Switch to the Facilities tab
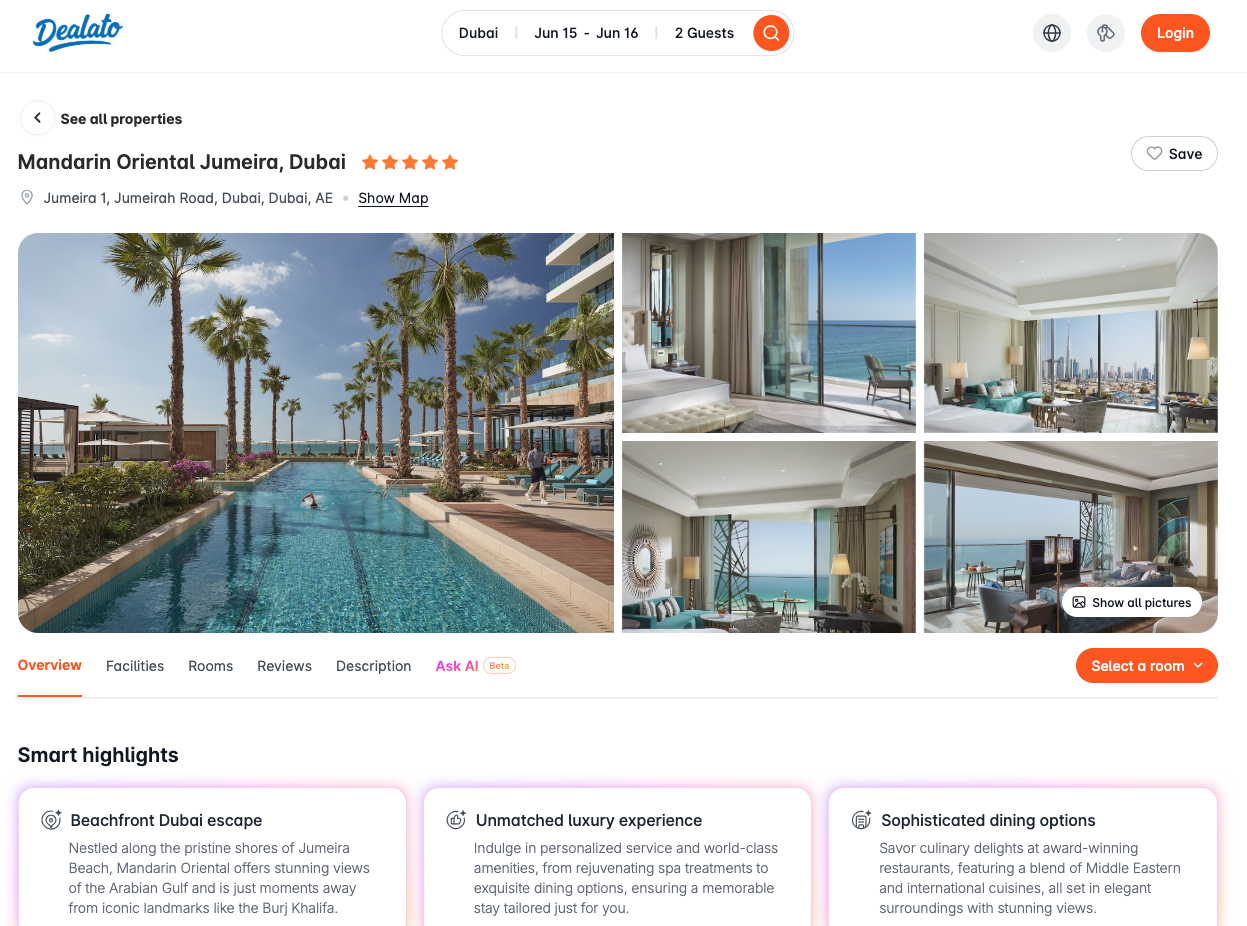Viewport: 1247px width, 926px height. coord(135,666)
